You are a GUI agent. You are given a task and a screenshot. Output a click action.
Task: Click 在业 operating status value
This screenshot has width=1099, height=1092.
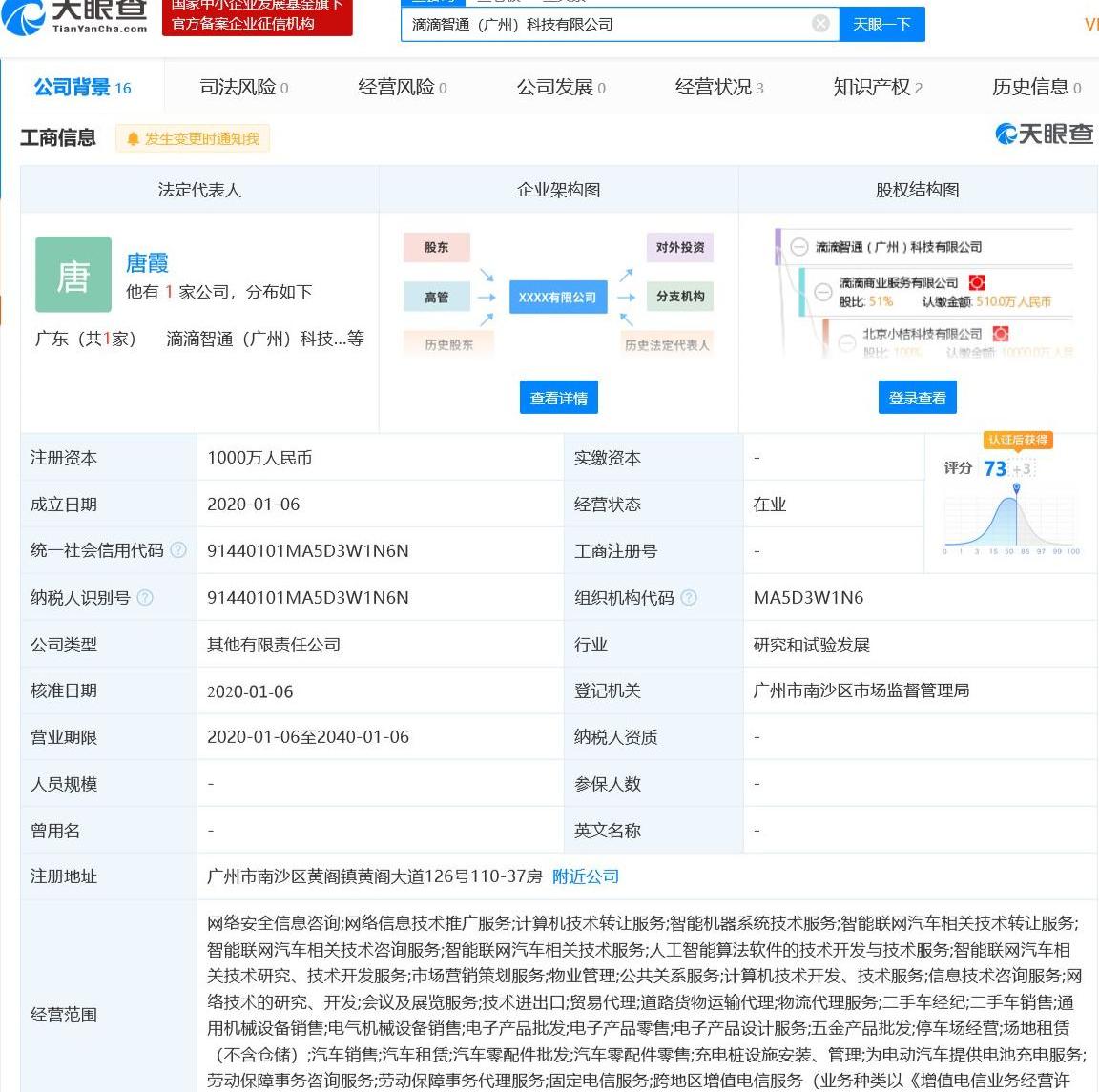pos(769,504)
